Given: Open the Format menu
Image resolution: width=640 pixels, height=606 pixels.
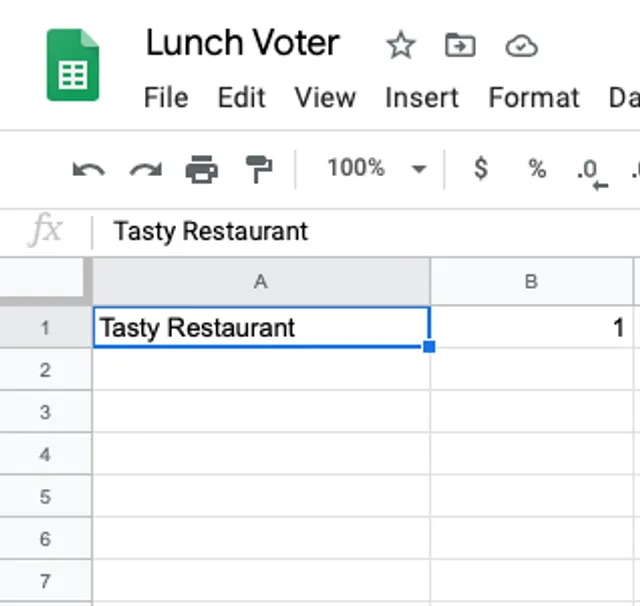Looking at the screenshot, I should pyautogui.click(x=534, y=98).
